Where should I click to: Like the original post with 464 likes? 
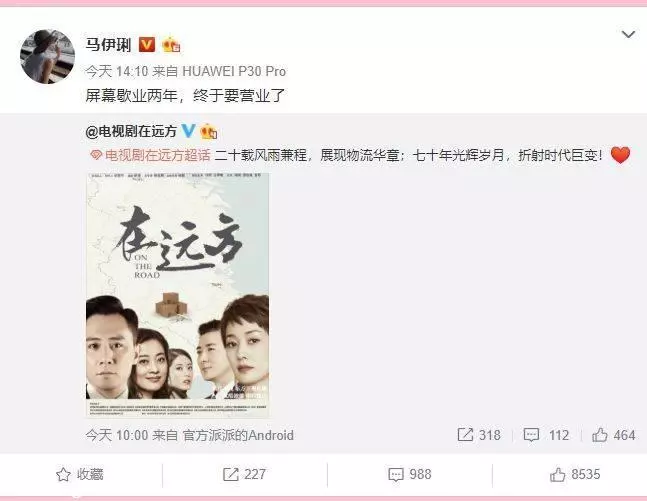[x=613, y=435]
